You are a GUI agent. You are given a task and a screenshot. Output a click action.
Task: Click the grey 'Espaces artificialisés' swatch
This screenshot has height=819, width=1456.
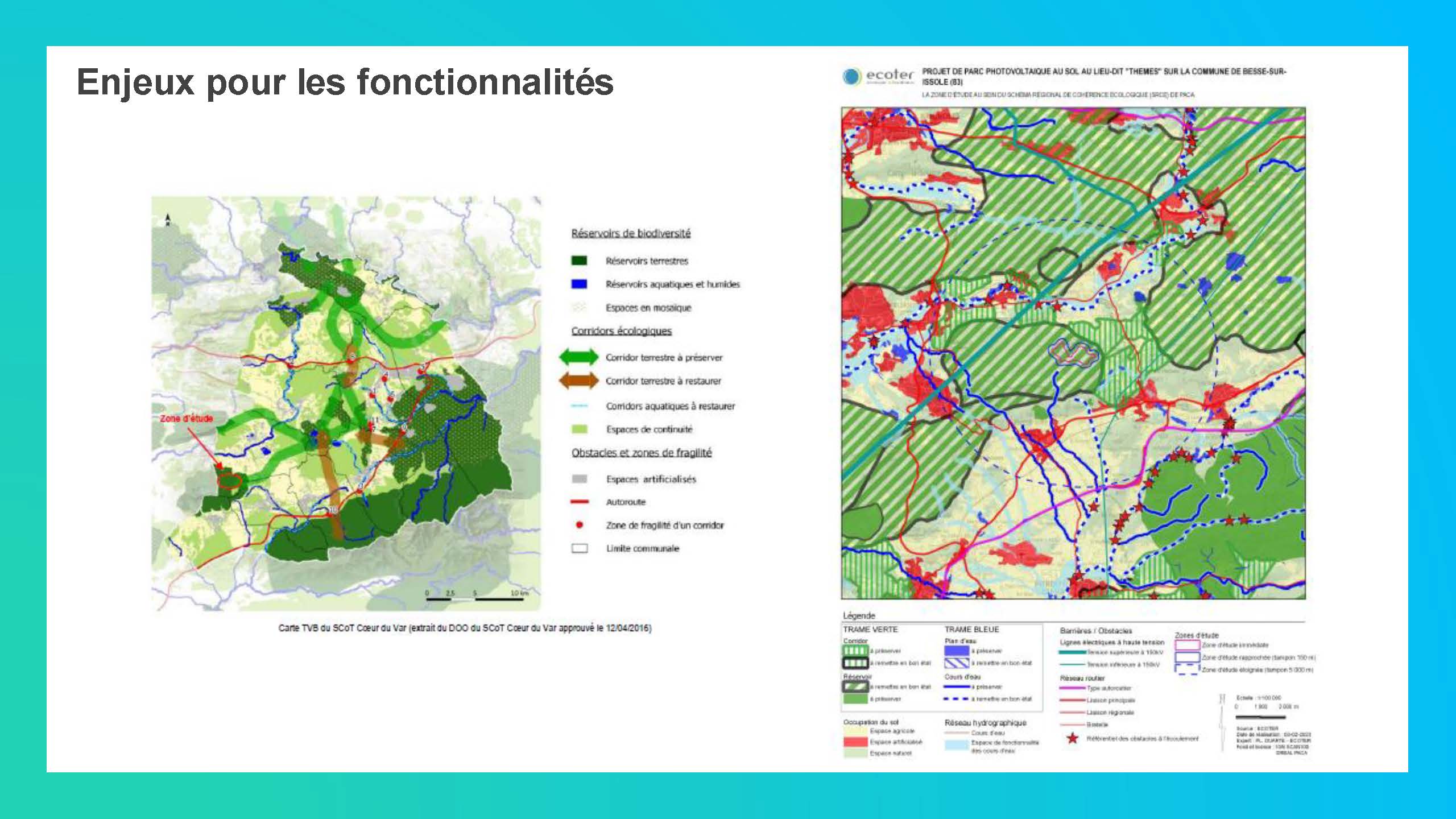tap(579, 479)
